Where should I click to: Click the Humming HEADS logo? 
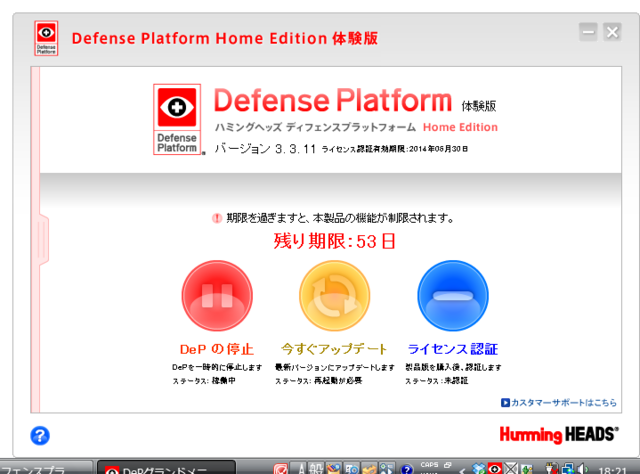click(559, 434)
